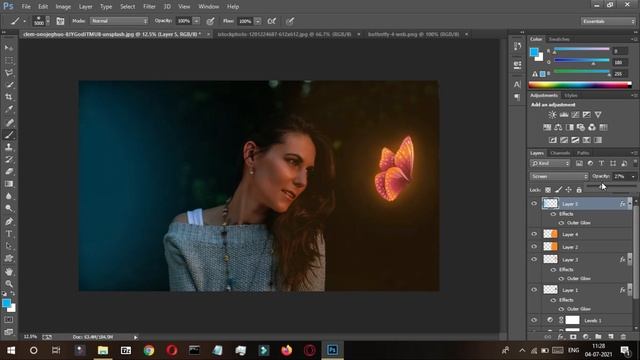Select the Eyedropper tool

click(9, 109)
